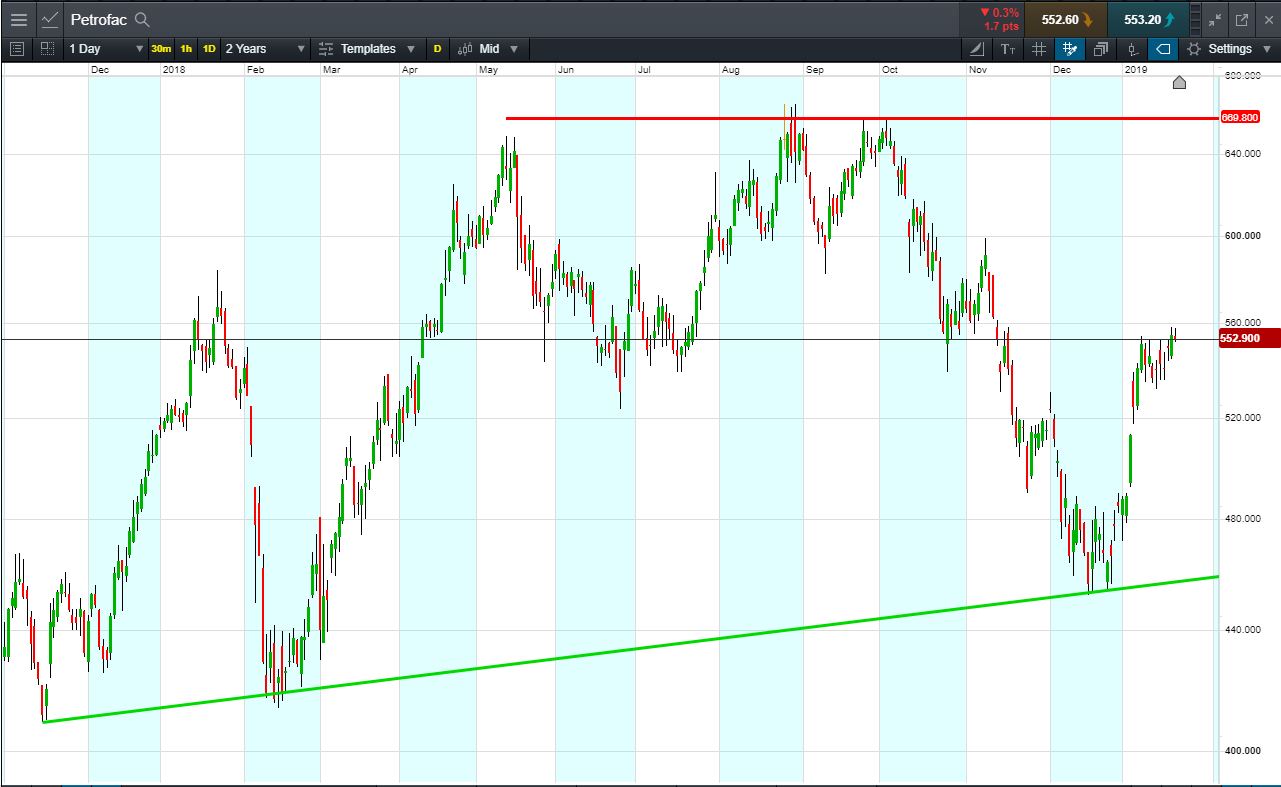Screen dimensions: 1281x787
Task: Open the 1 Day interval dropdown
Action: [106, 48]
